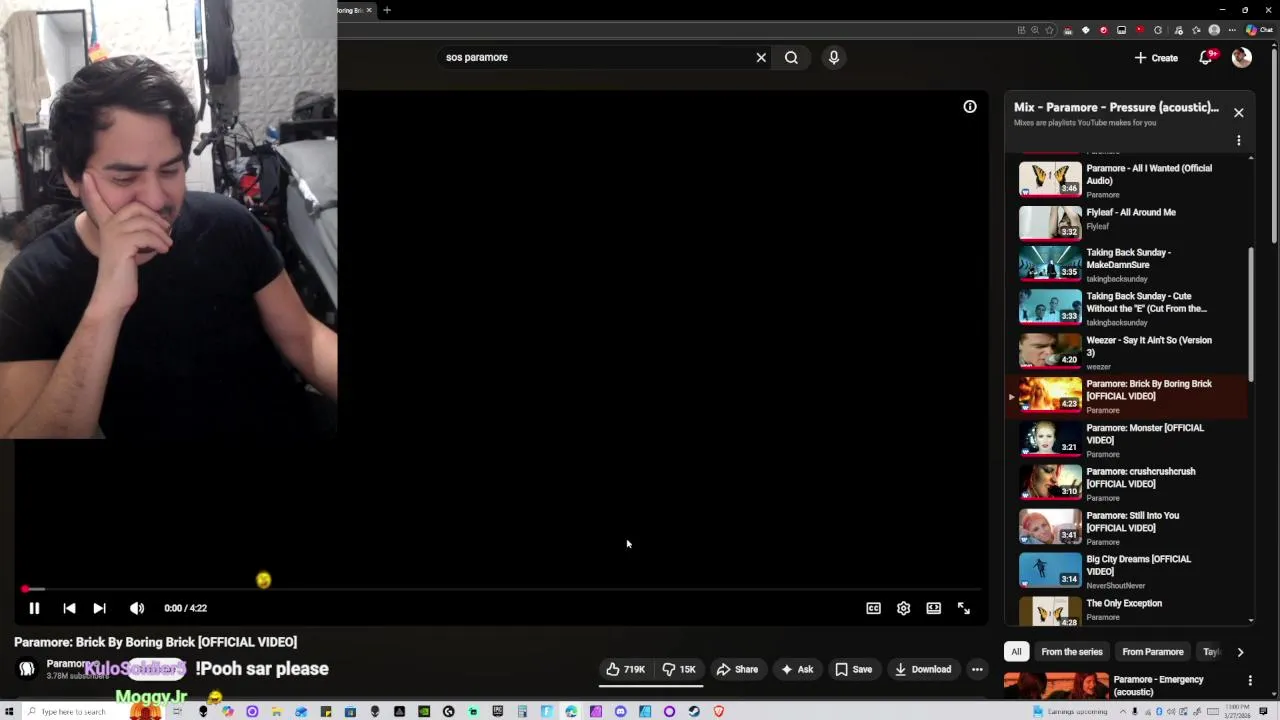Open Brave from the taskbar

[718, 711]
